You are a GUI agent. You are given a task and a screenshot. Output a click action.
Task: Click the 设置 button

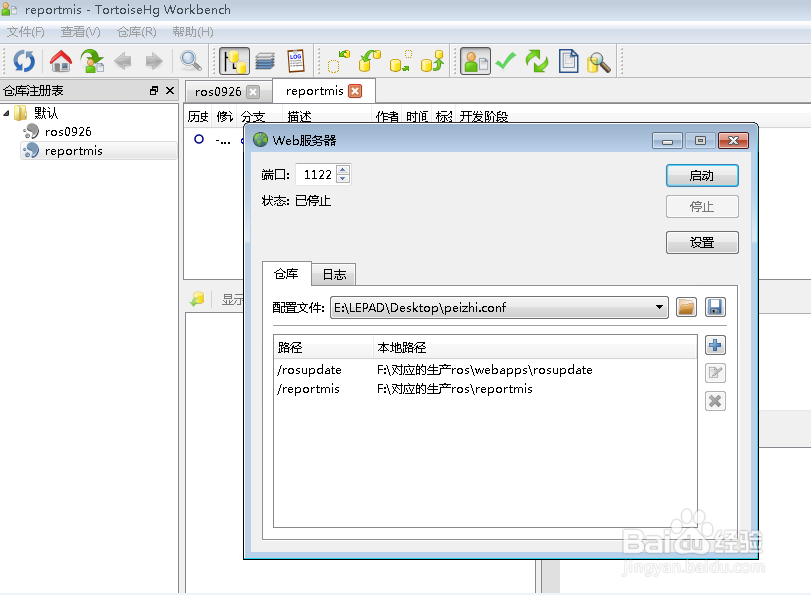[x=702, y=243]
